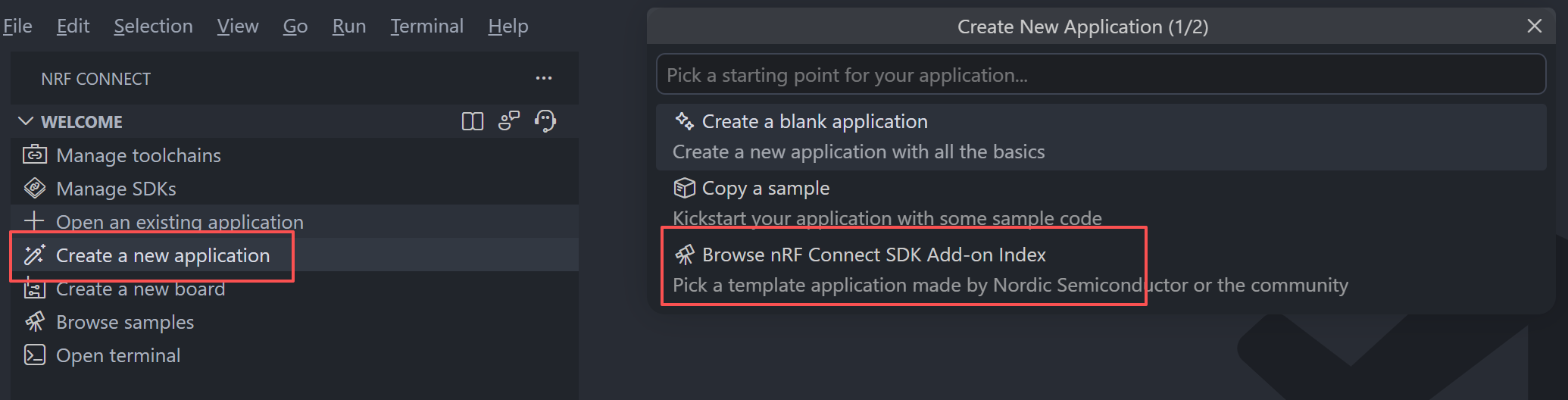The width and height of the screenshot is (1568, 400).
Task: Open the Run menu
Action: [x=348, y=26]
